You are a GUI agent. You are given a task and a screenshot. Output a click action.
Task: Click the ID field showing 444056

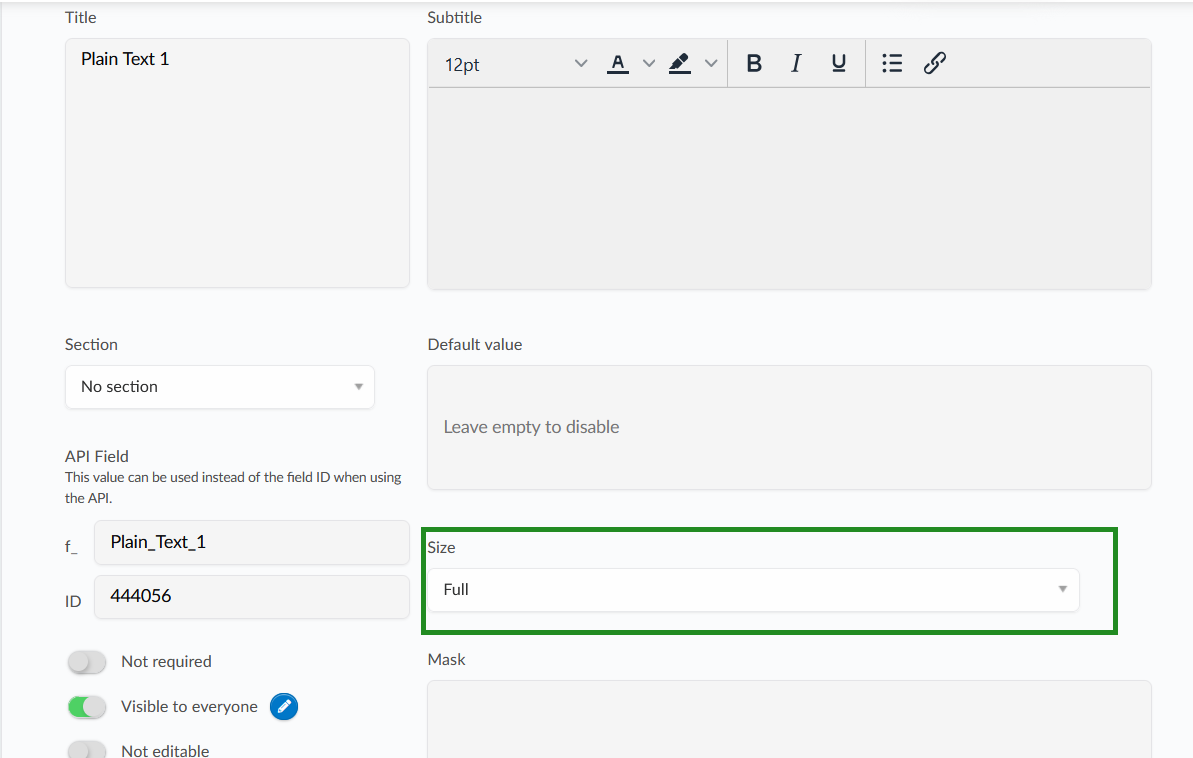252,597
